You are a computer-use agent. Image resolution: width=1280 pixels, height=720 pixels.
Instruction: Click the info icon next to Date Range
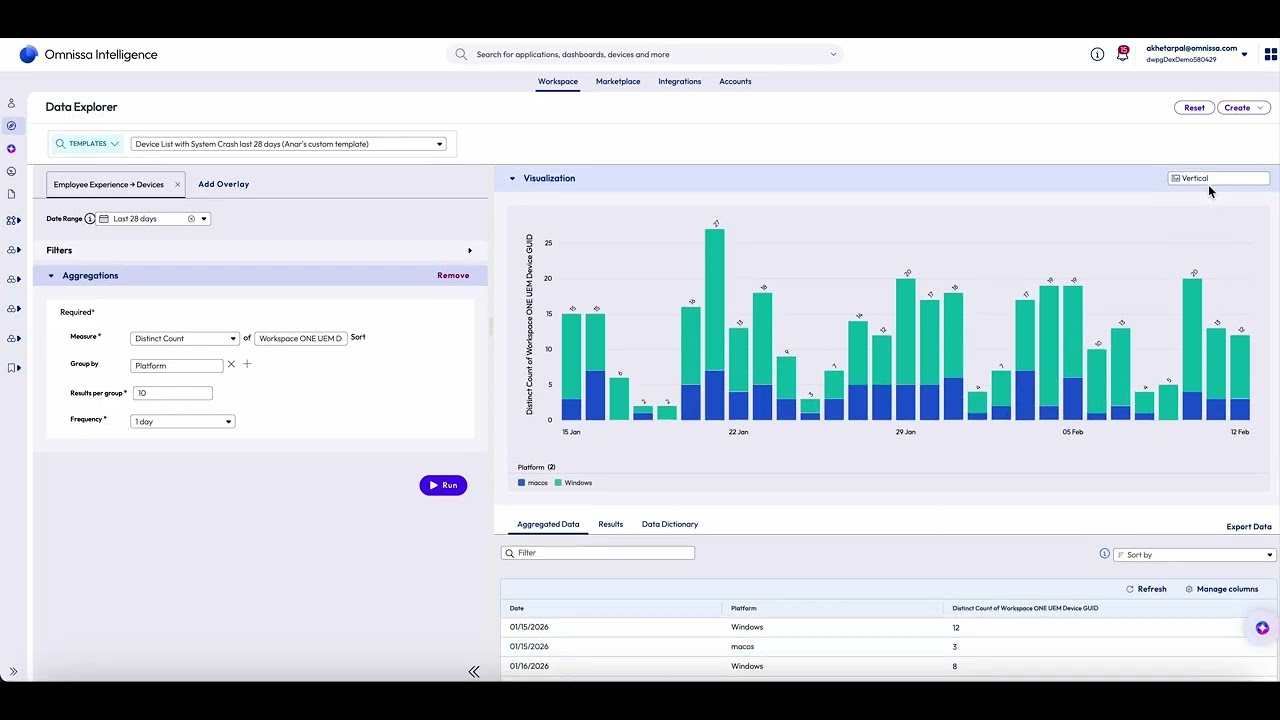click(x=90, y=219)
